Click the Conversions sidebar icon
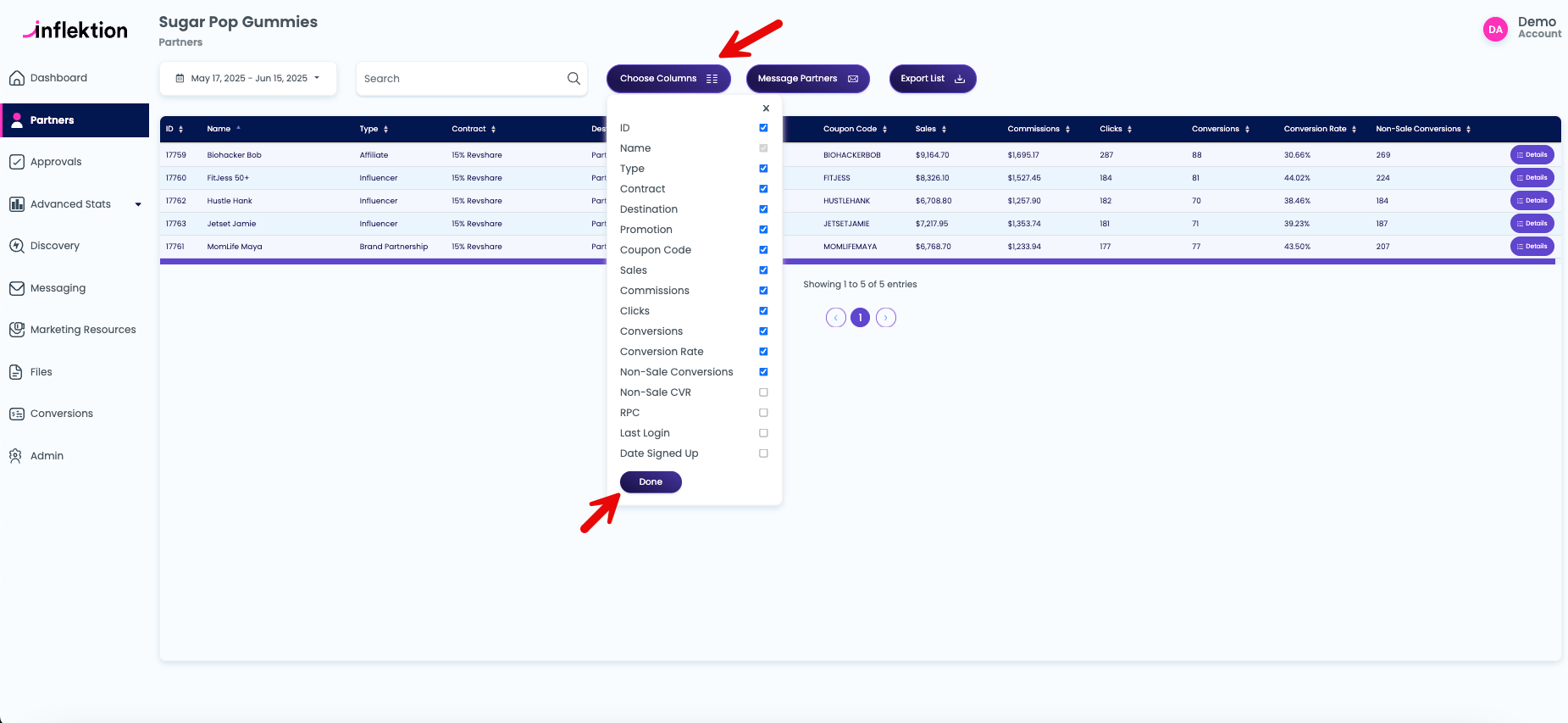This screenshot has width=1568, height=723. [x=17, y=414]
